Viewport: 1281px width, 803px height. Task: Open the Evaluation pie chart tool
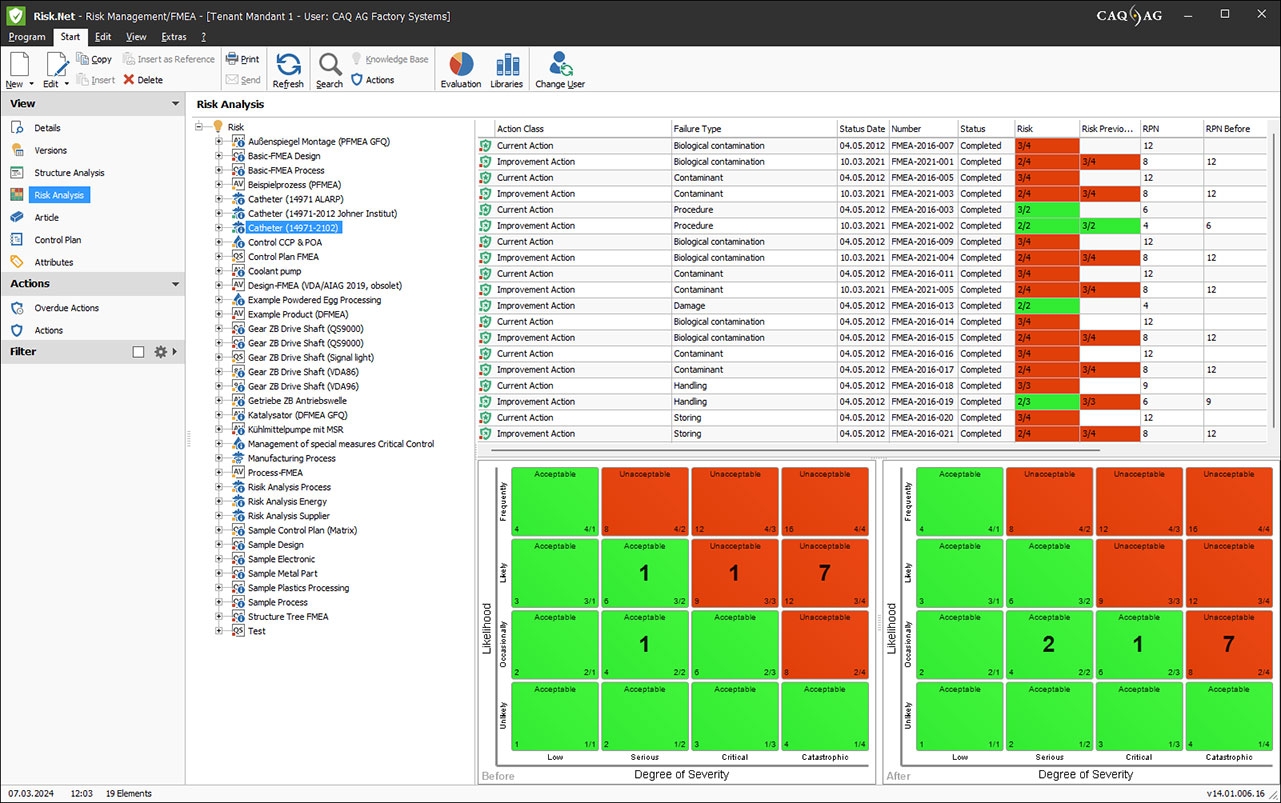click(461, 70)
